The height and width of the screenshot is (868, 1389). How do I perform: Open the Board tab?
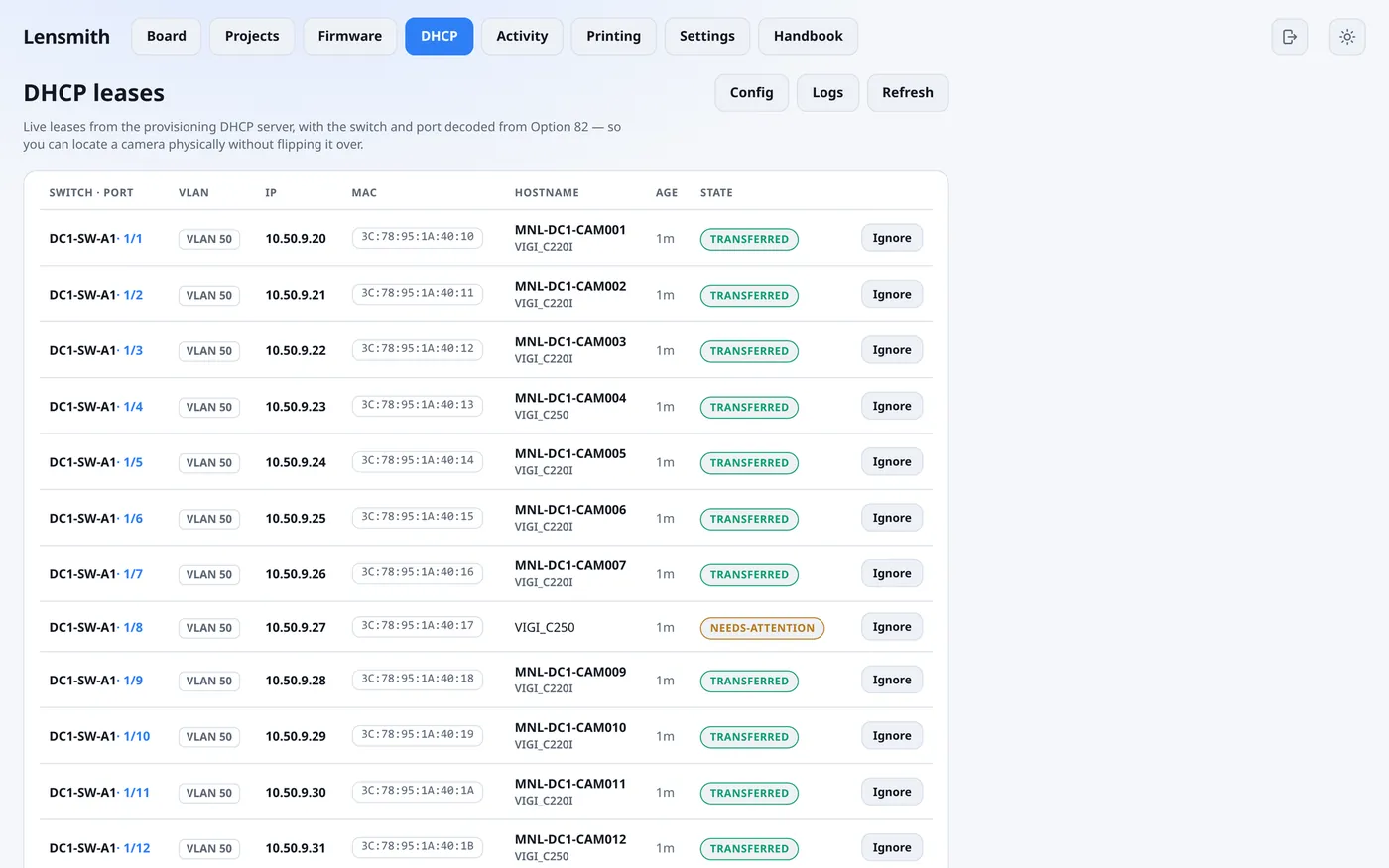coord(167,36)
